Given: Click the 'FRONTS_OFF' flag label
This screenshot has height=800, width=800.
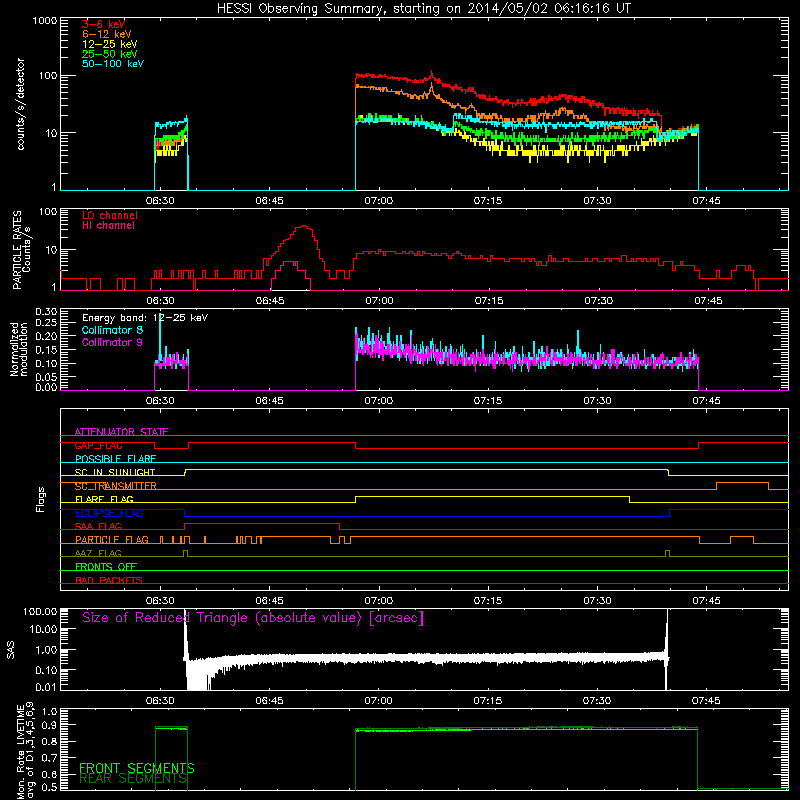Looking at the screenshot, I should [106, 567].
